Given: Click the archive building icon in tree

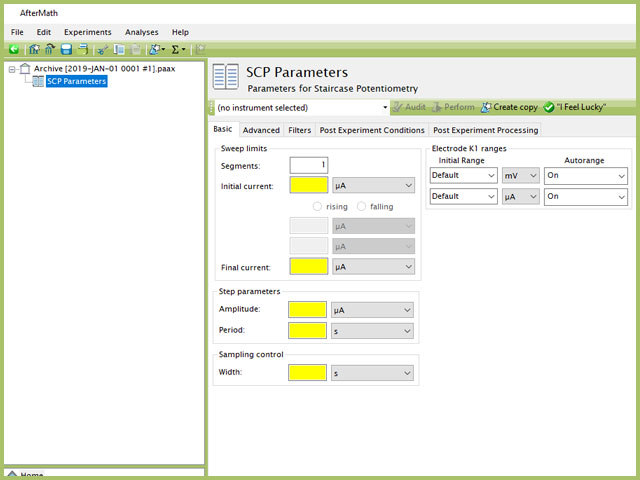Looking at the screenshot, I should [x=25, y=69].
